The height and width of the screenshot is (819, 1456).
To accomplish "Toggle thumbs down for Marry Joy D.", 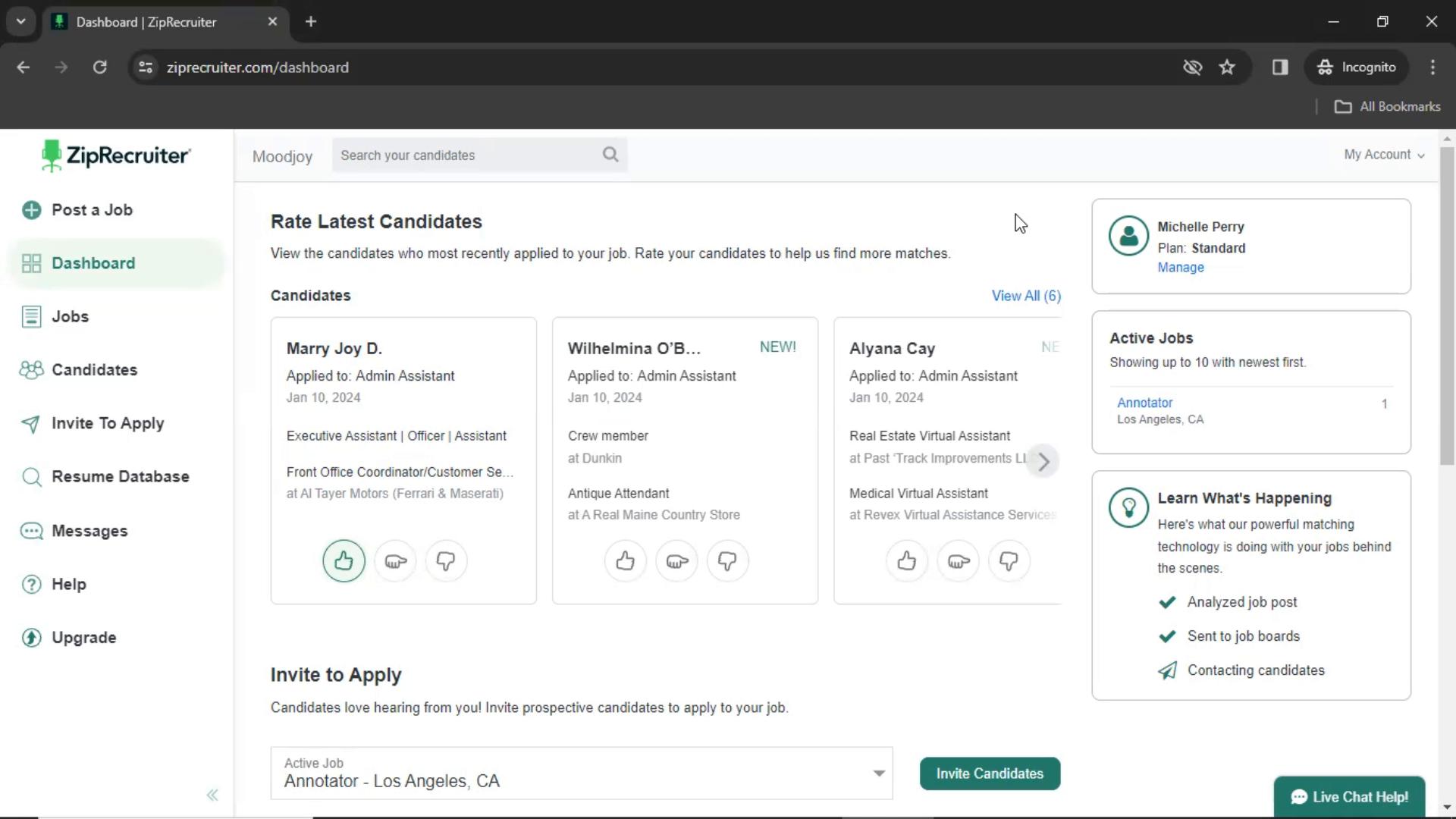I will tap(445, 561).
